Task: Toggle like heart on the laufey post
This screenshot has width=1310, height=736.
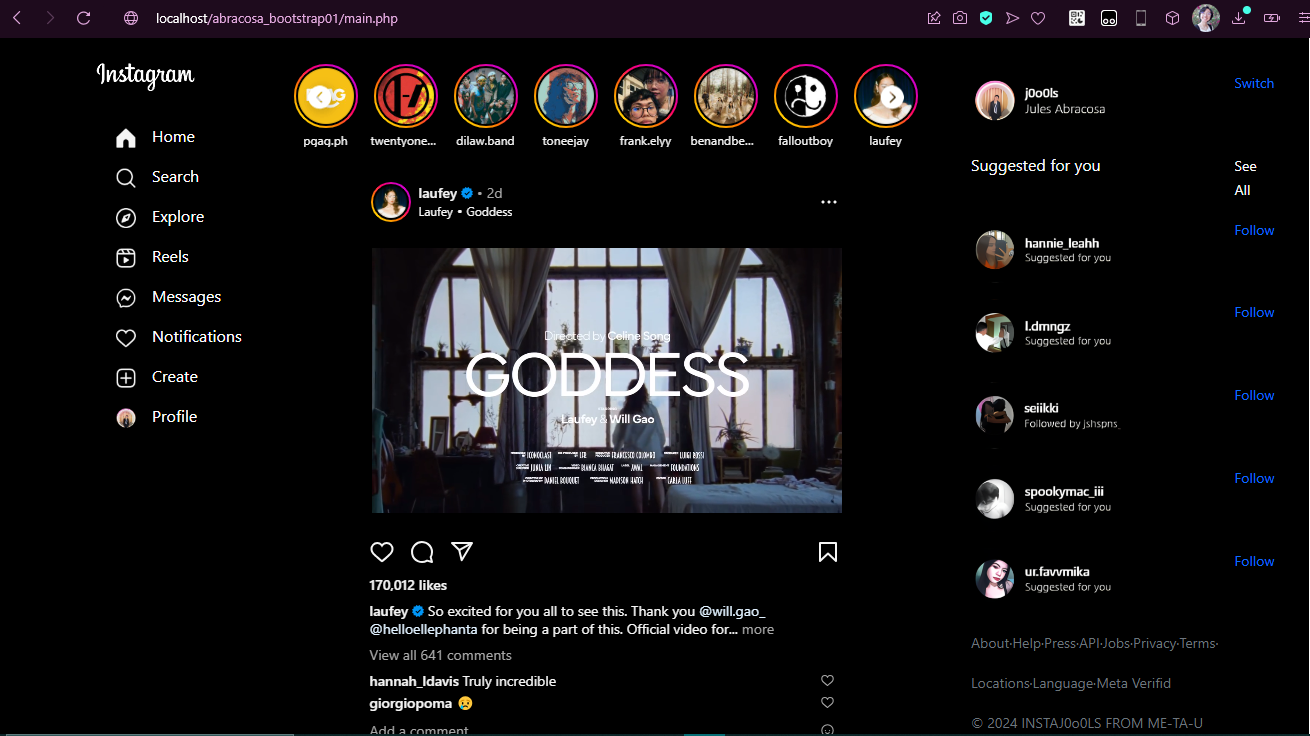Action: pos(382,552)
